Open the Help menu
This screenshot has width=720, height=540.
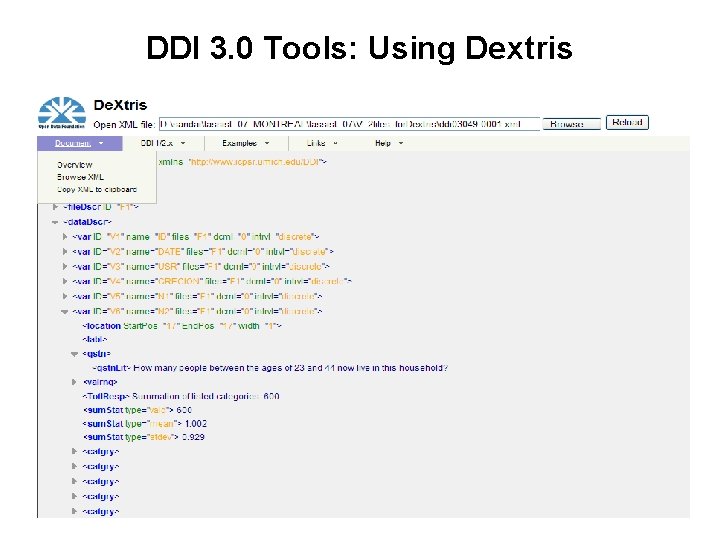click(x=388, y=143)
